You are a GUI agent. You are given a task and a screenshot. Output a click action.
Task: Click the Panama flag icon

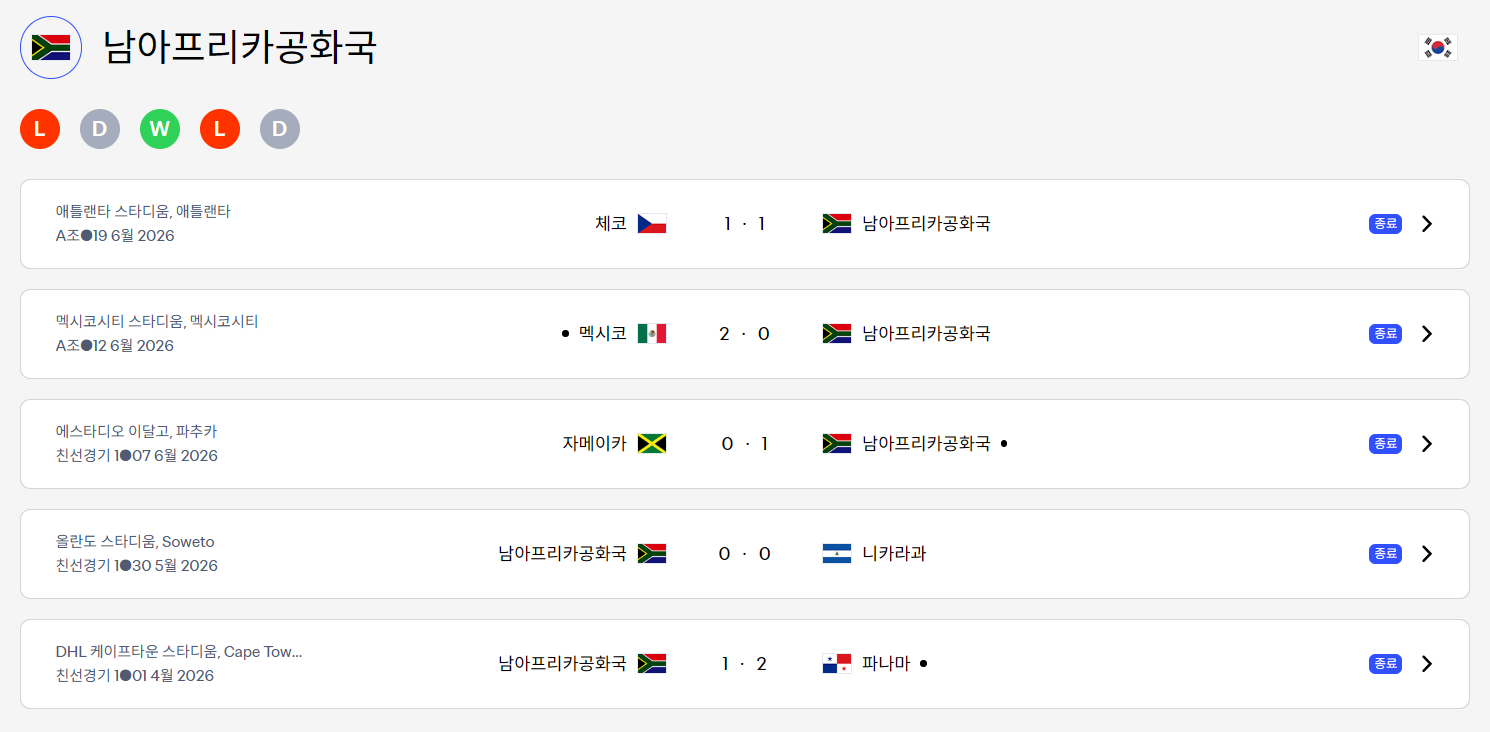(836, 664)
